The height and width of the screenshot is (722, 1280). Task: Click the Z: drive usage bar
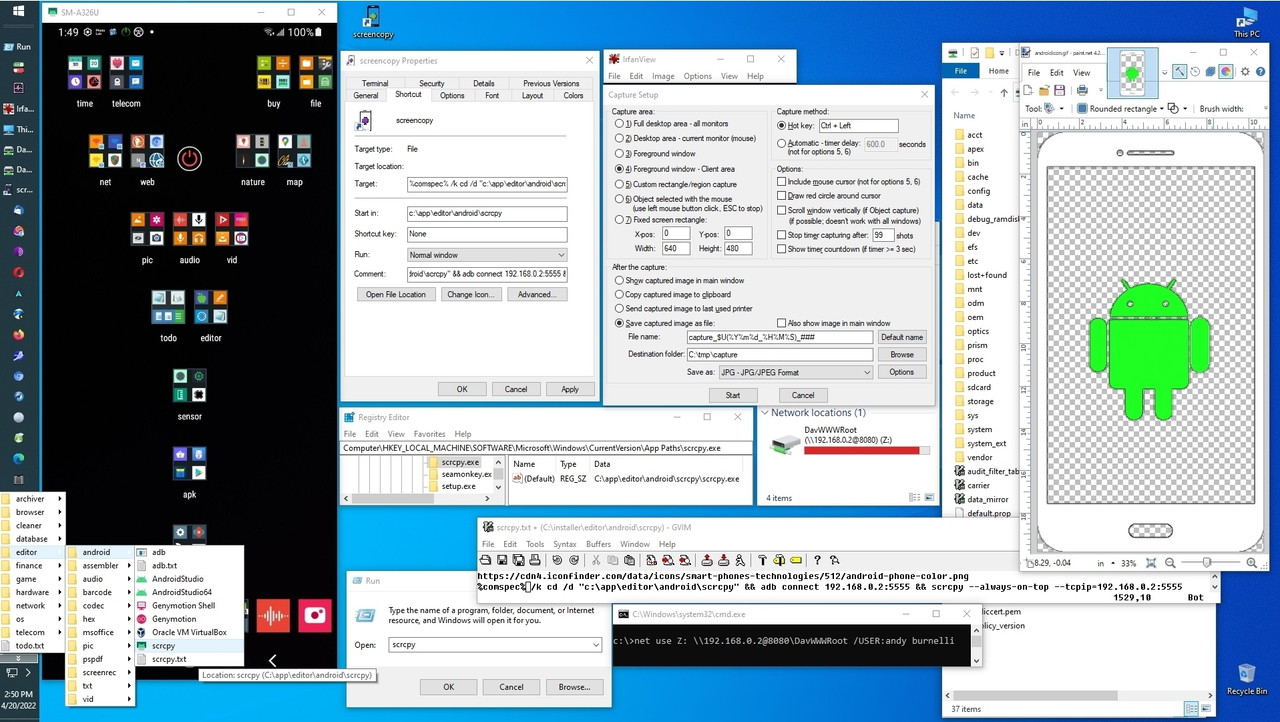click(866, 450)
